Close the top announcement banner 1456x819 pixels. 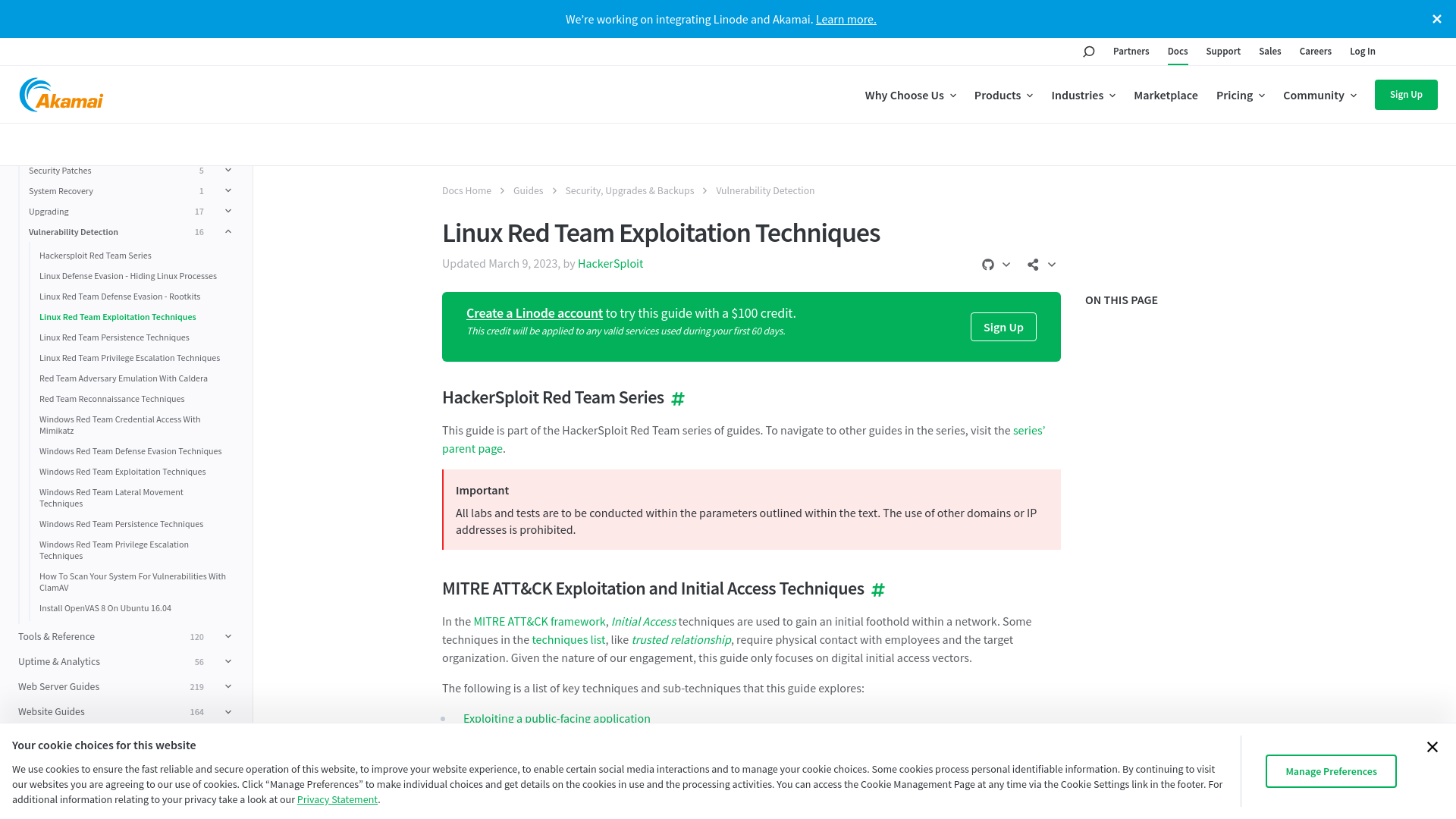click(1437, 19)
